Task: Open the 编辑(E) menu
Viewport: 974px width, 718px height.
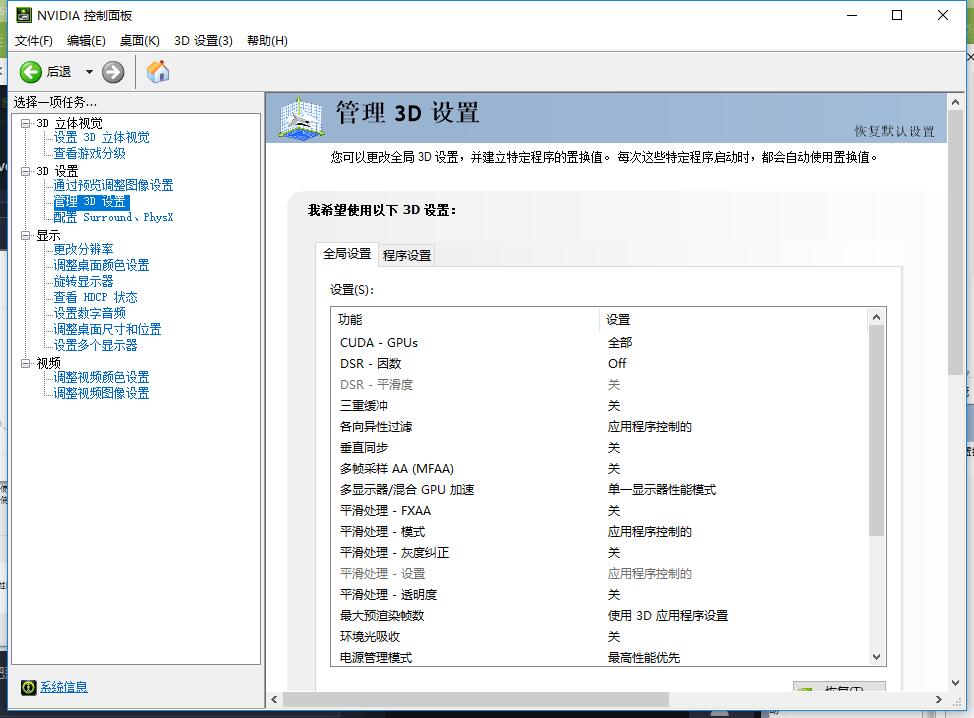Action: (86, 41)
